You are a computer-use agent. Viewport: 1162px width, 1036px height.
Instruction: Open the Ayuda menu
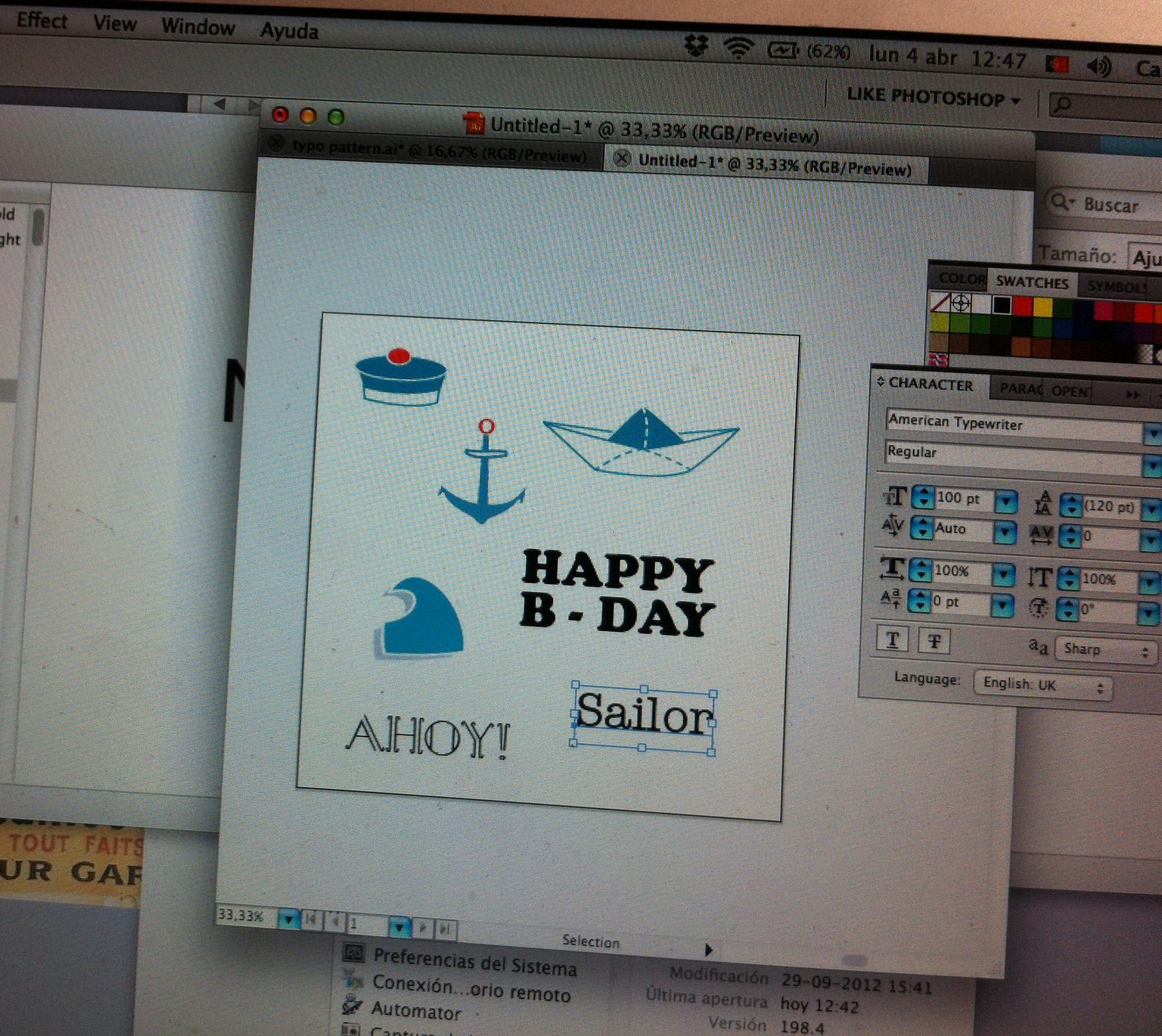point(289,31)
